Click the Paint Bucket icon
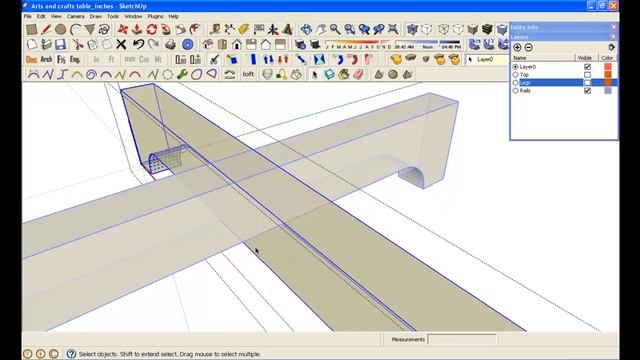 344,74
